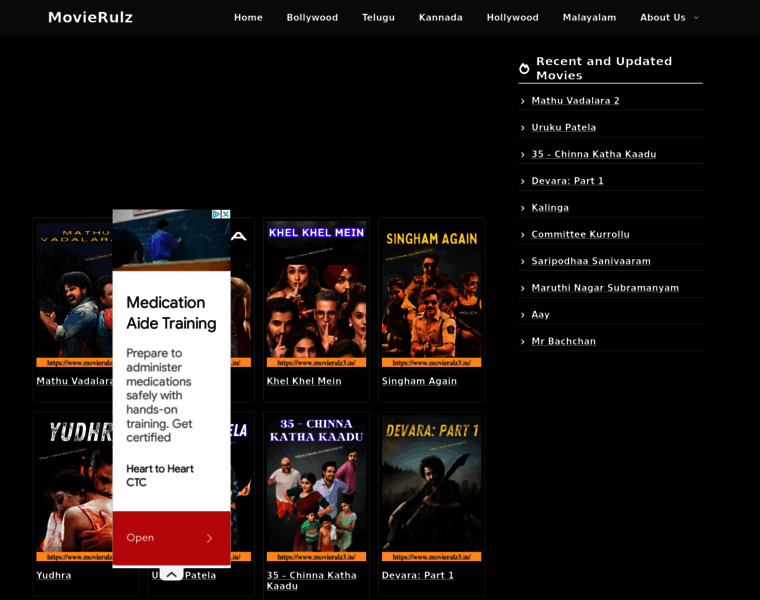Image resolution: width=760 pixels, height=600 pixels.
Task: Click the Yudhra title link
Action: point(54,575)
